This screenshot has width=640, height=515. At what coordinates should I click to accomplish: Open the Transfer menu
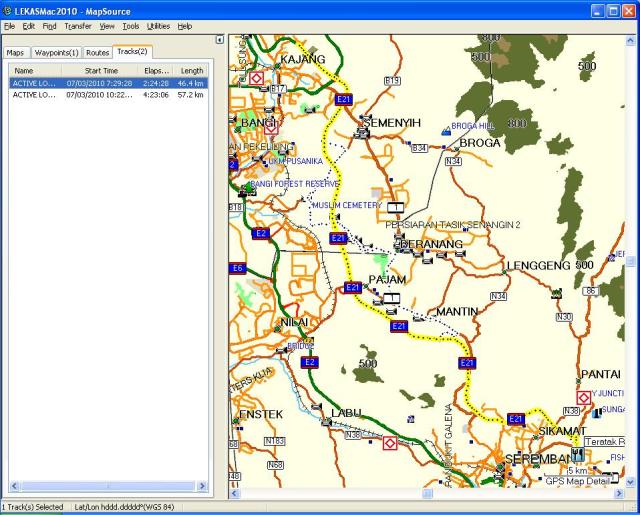78,26
